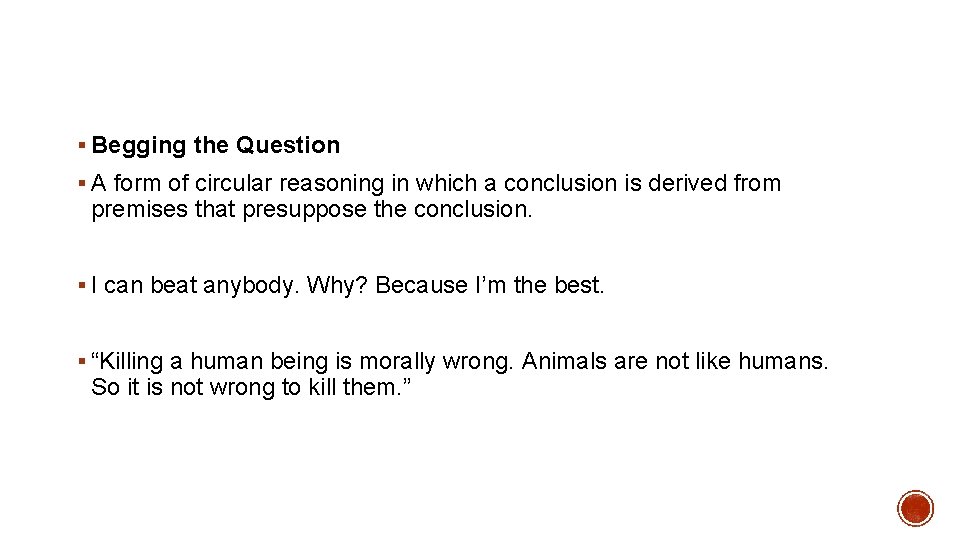960x540 pixels.
Task: Click the line 'premises that presuppose the conclusion.'
Action: coord(312,210)
